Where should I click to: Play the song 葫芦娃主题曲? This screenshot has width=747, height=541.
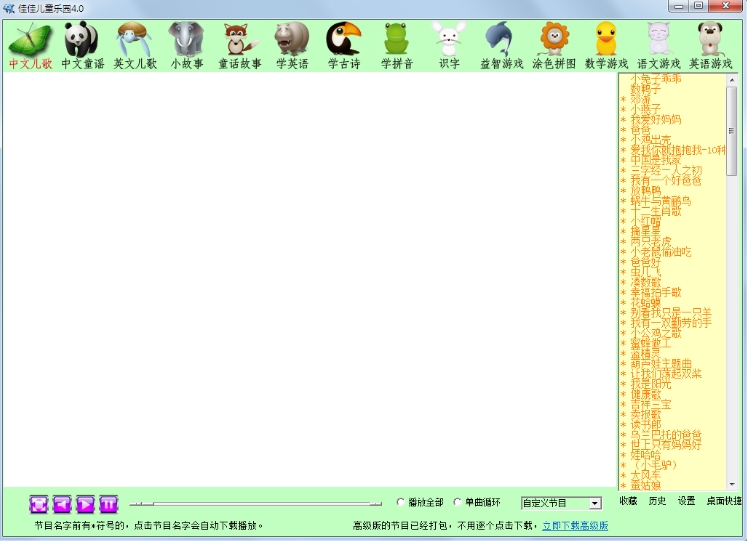(x=661, y=363)
